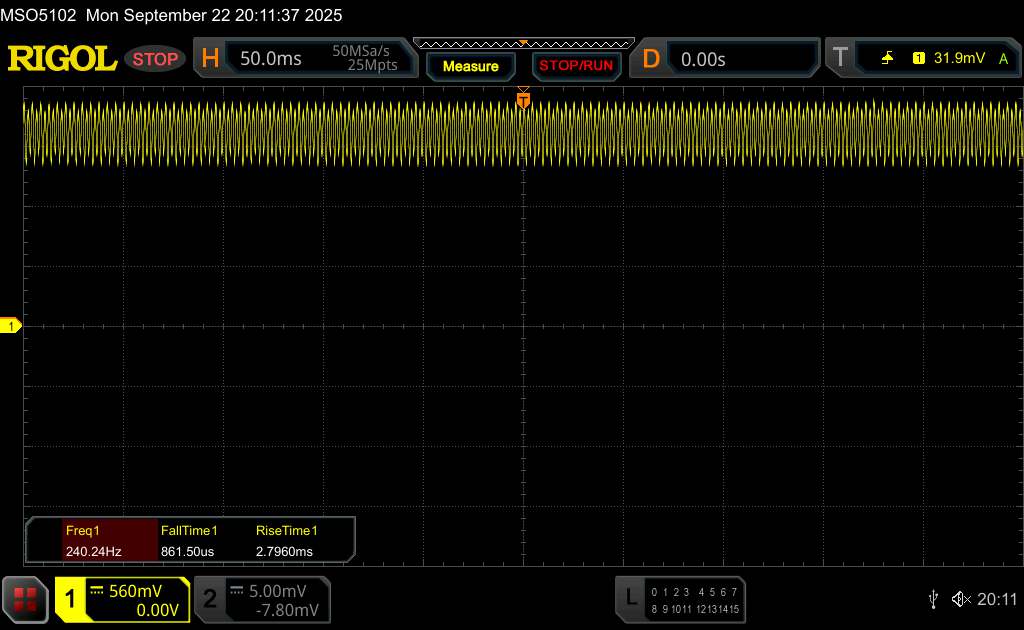Screen dimensions: 1024x630
Task: Toggle channel 1 with 560mV scale
Action: (122, 599)
